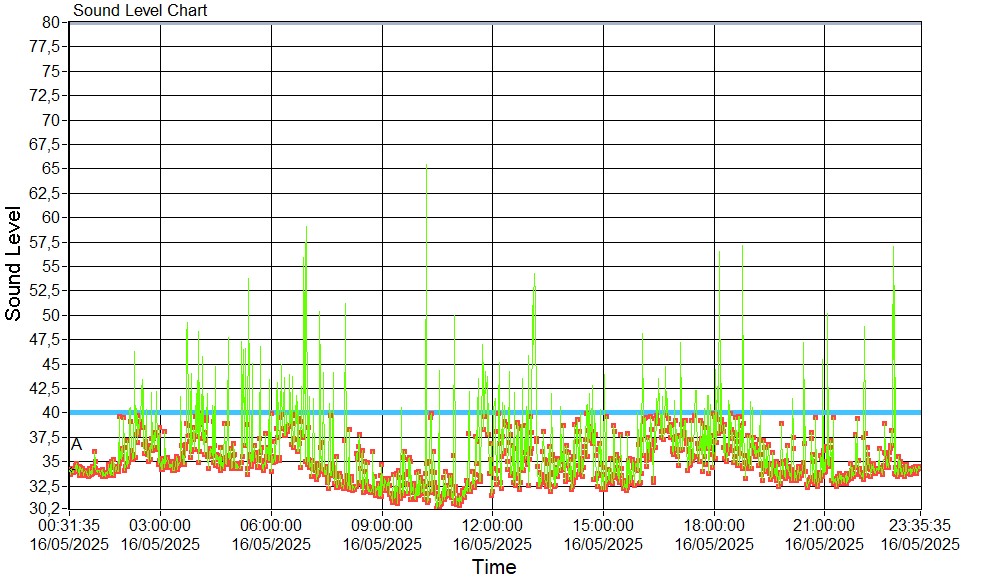Click the 12:00:00 time tick label
This screenshot has width=990, height=588.
[492, 525]
